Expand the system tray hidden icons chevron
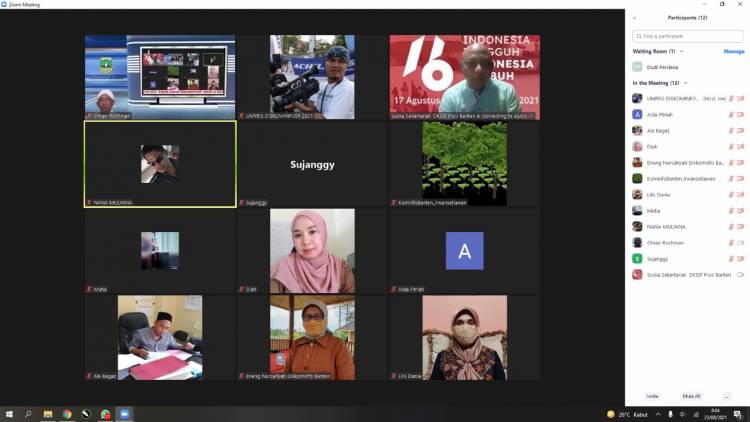Screen dimensions: 750x422 pyautogui.click(x=658, y=414)
